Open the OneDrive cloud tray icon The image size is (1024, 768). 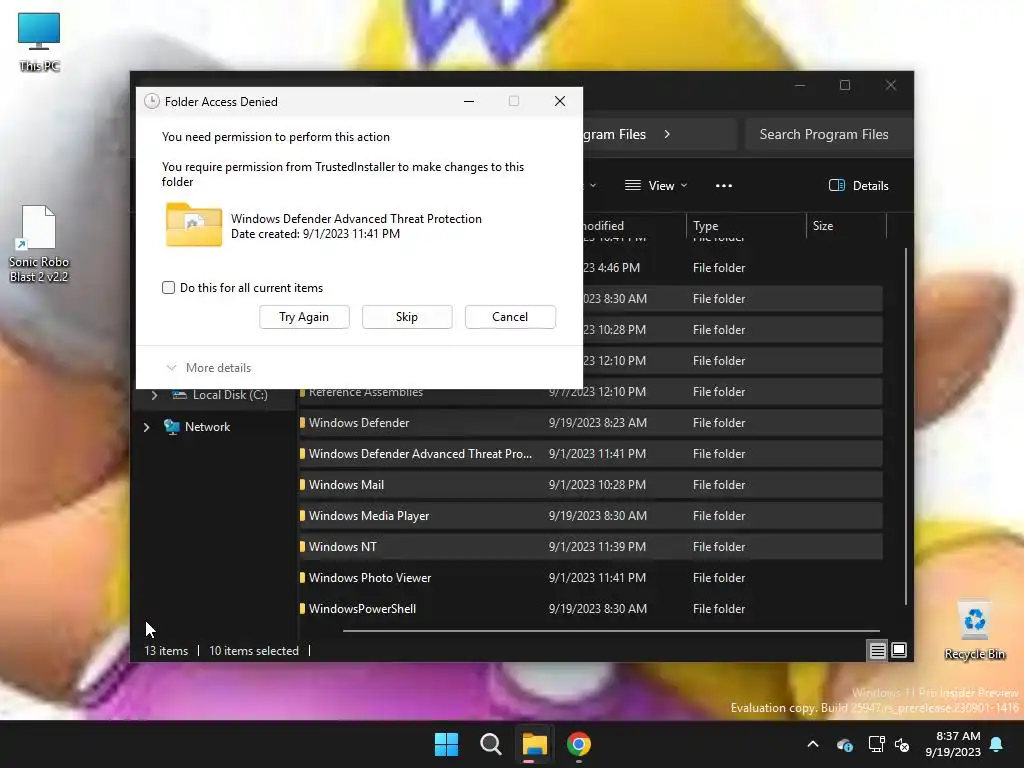coord(844,744)
